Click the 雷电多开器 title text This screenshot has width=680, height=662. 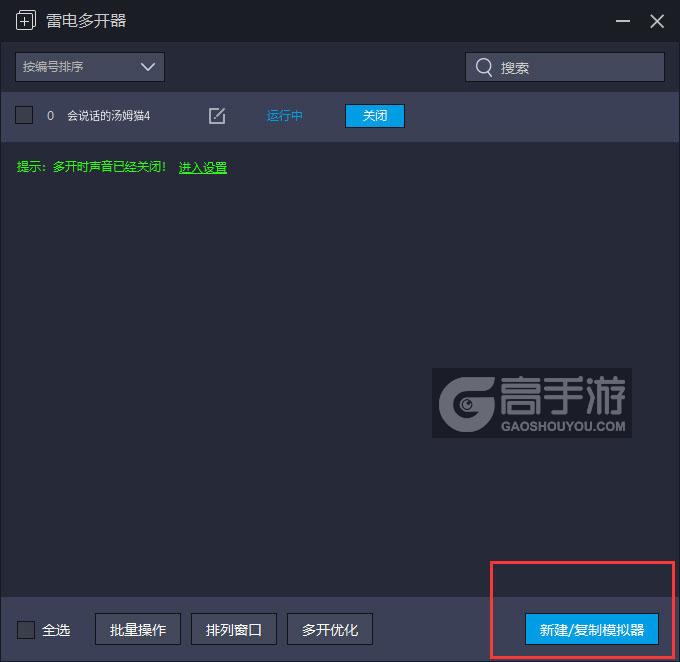pyautogui.click(x=86, y=21)
